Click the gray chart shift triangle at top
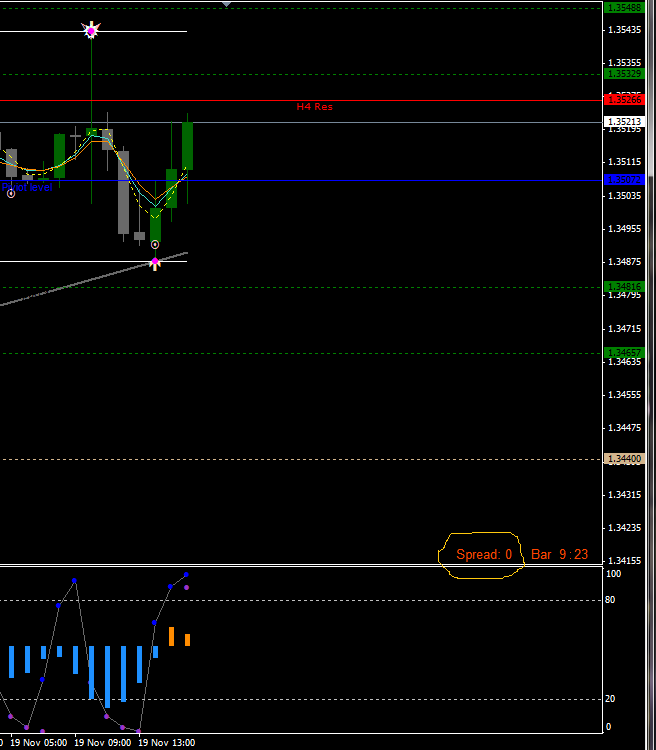This screenshot has height=750, width=656. tap(226, 4)
